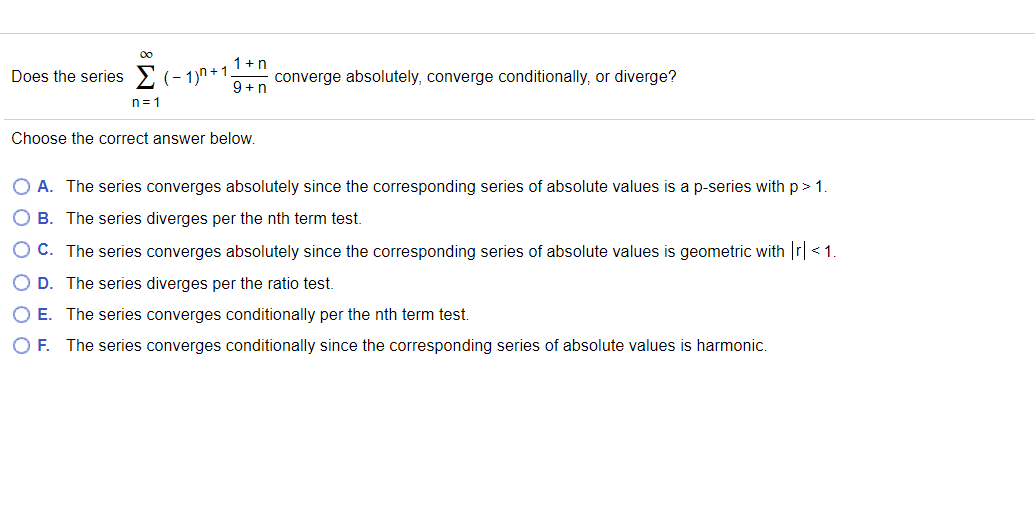This screenshot has height=525, width=1035.
Task: Click the bold letter D label
Action: tap(45, 283)
